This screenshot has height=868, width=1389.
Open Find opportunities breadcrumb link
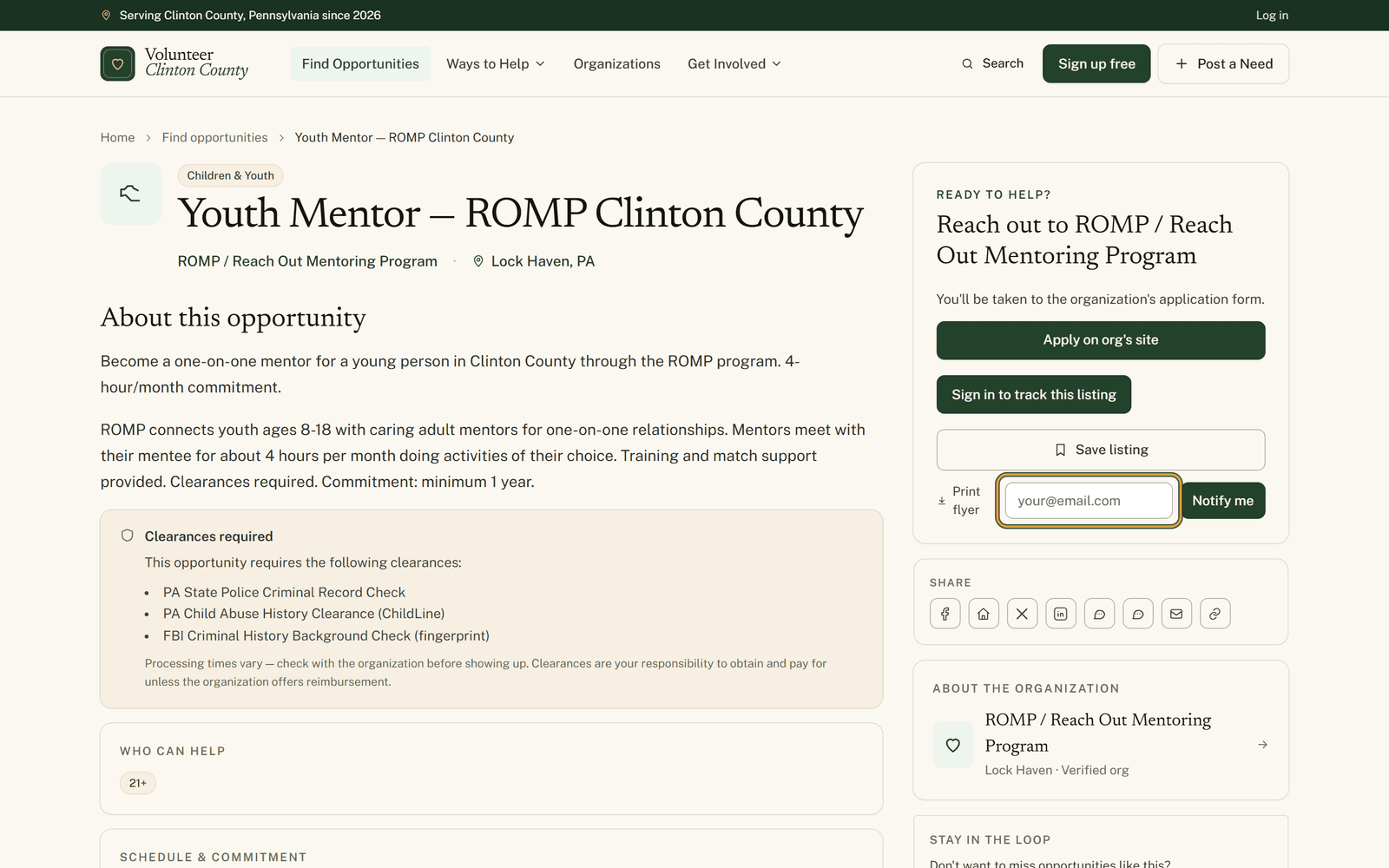[214, 137]
